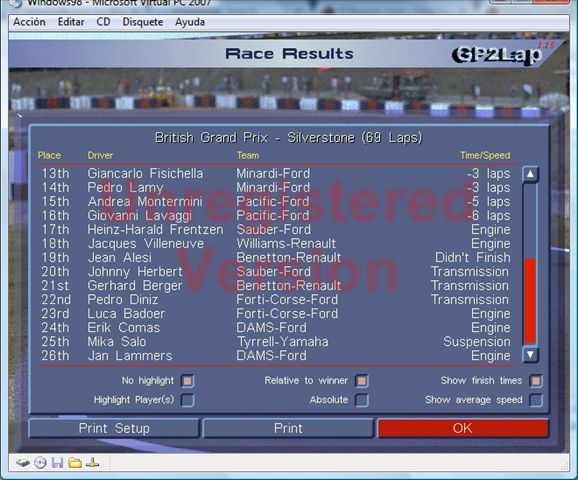Select the Pedro Diniz row

[276, 300]
